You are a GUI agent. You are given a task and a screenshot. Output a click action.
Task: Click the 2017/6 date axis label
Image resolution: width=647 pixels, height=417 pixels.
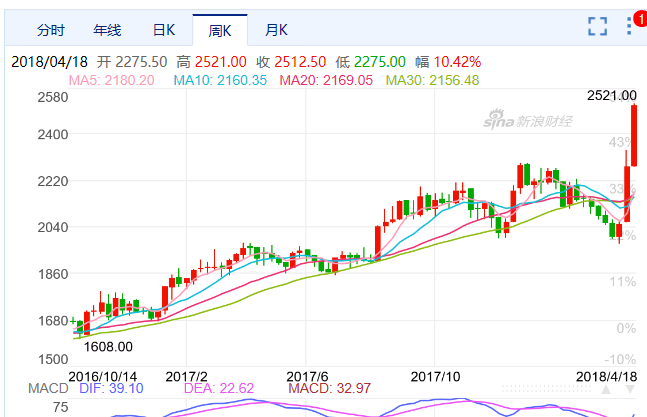click(301, 375)
